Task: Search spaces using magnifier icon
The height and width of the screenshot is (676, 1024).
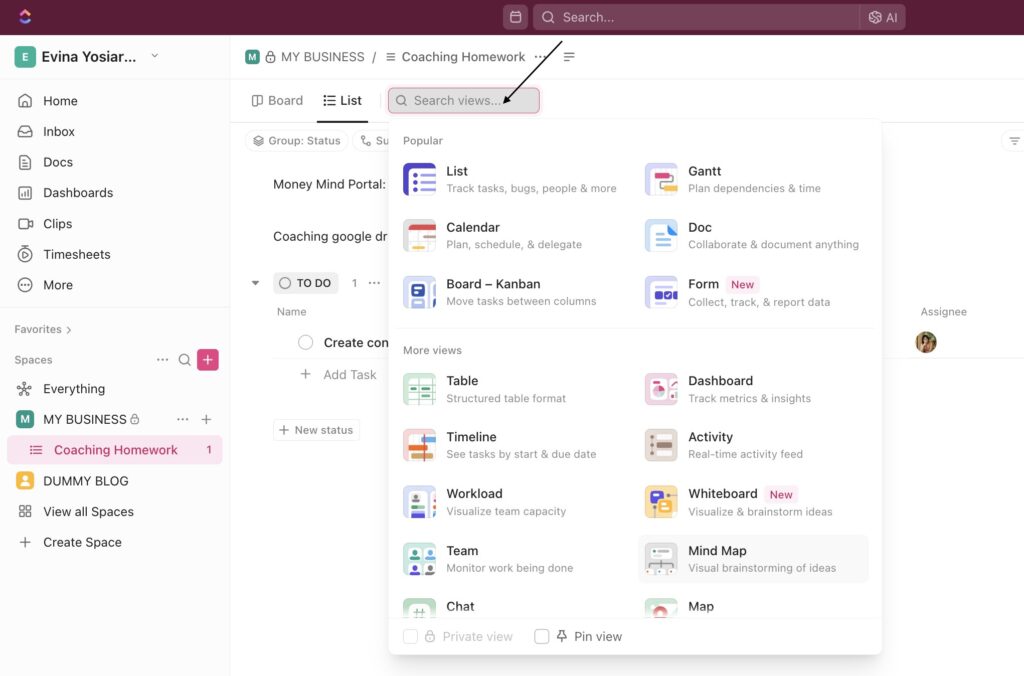Action: click(185, 360)
